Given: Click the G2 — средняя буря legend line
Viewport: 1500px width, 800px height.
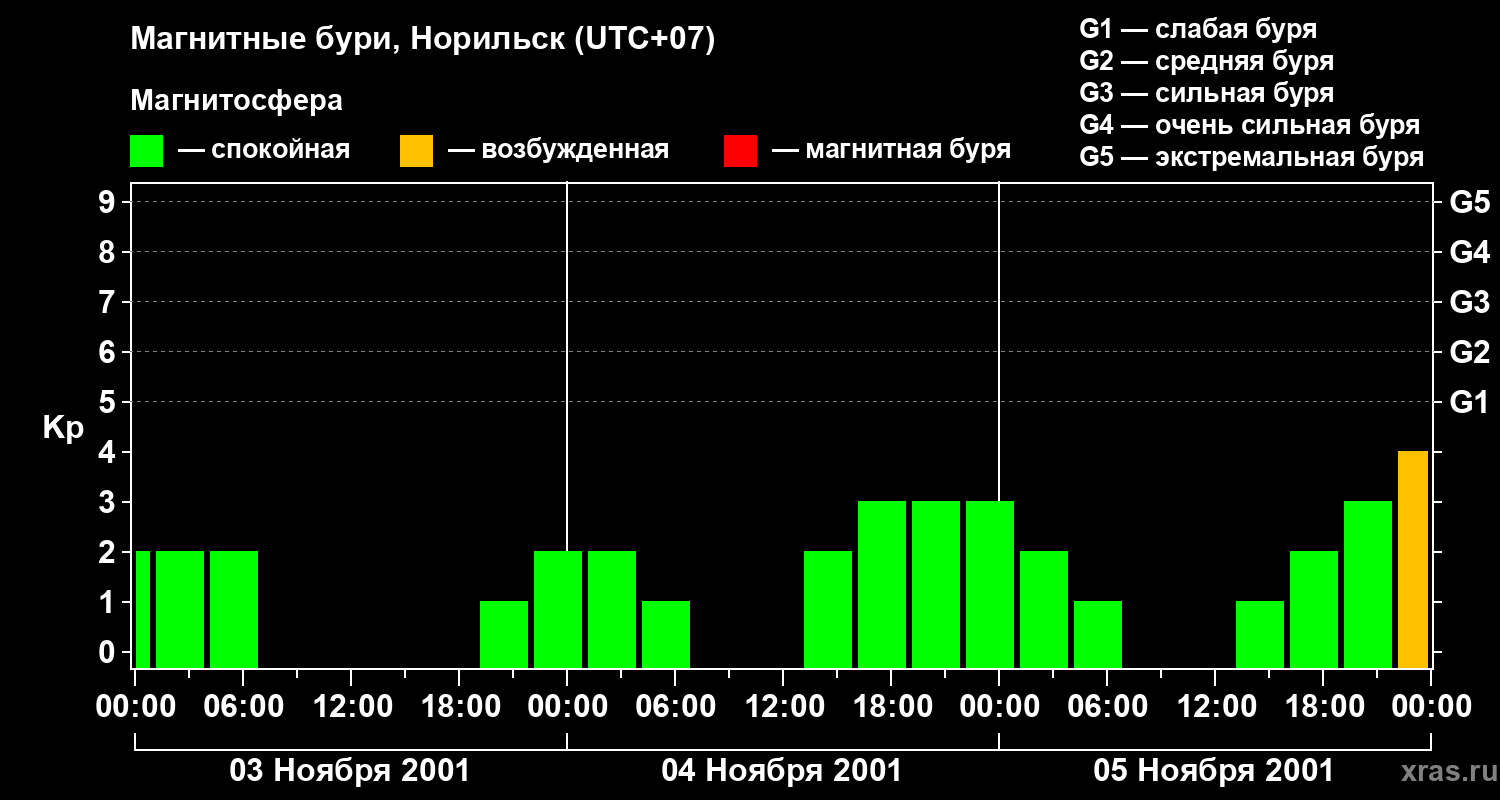Looking at the screenshot, I should click(x=1206, y=61).
